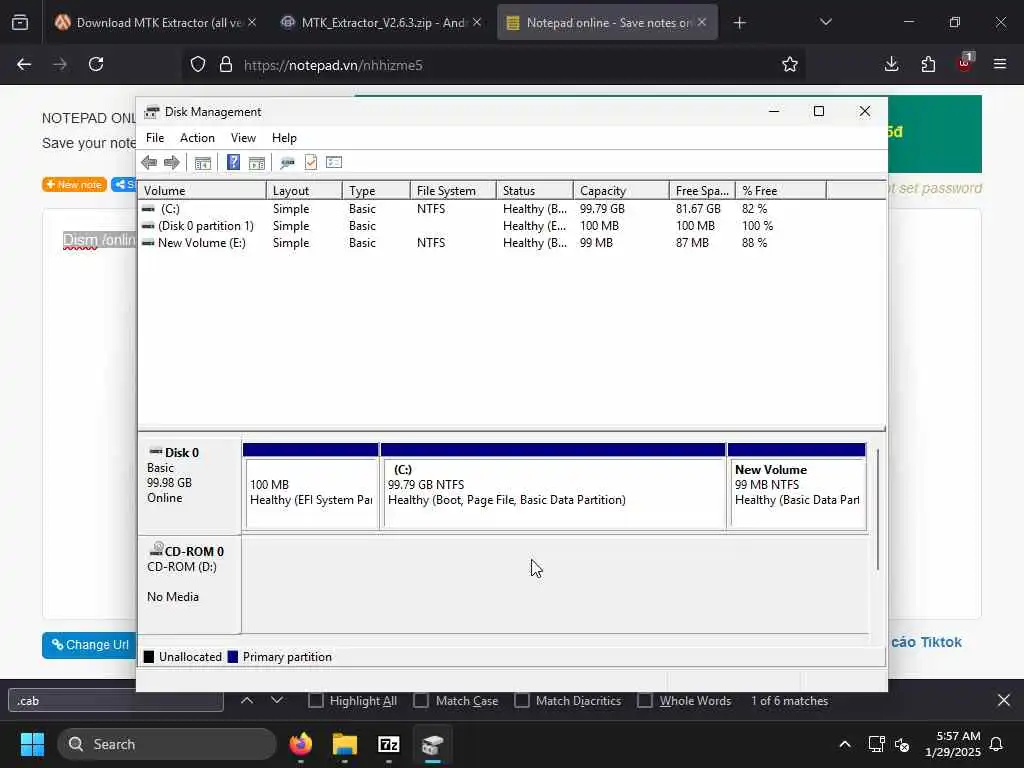Enable Match Diacritics checkbox
Screen dimensions: 1024x768
(x=522, y=700)
